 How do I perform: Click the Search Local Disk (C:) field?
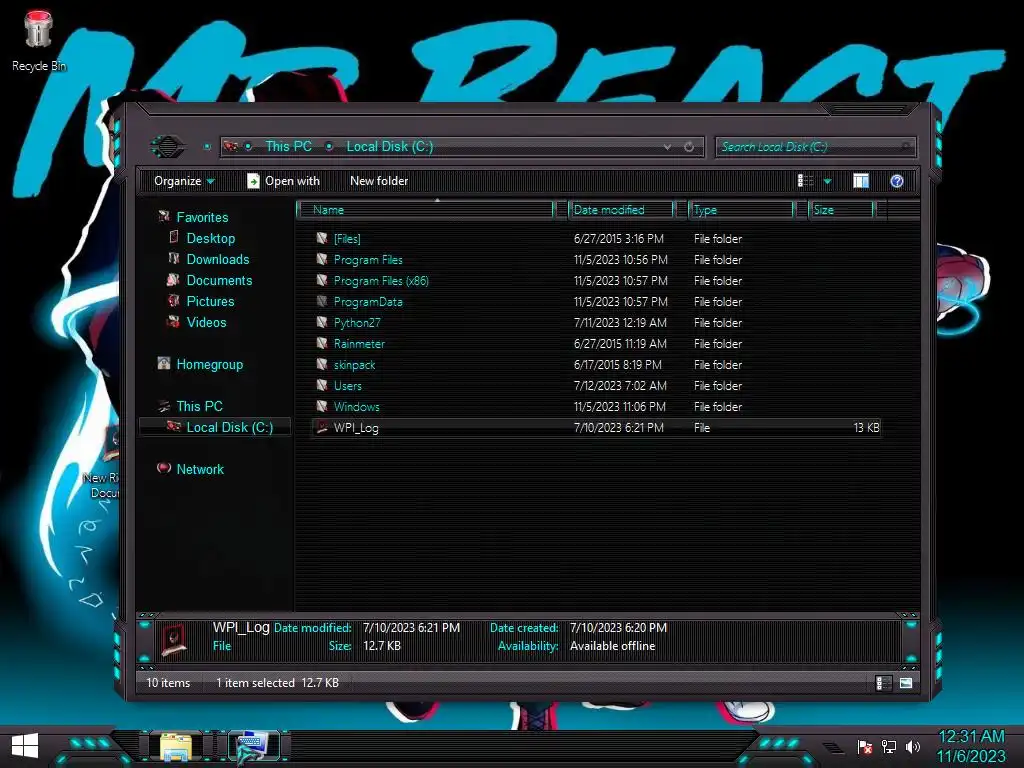pyautogui.click(x=815, y=147)
